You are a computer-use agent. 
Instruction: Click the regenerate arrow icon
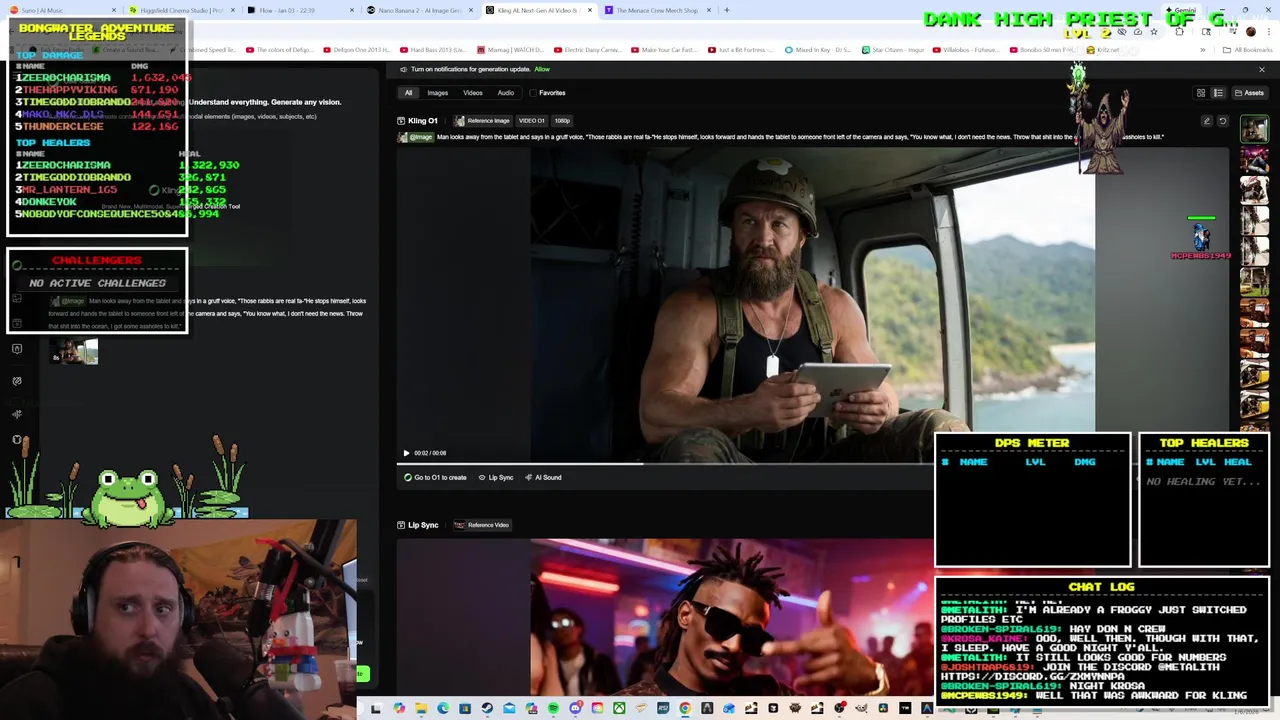(x=1222, y=121)
